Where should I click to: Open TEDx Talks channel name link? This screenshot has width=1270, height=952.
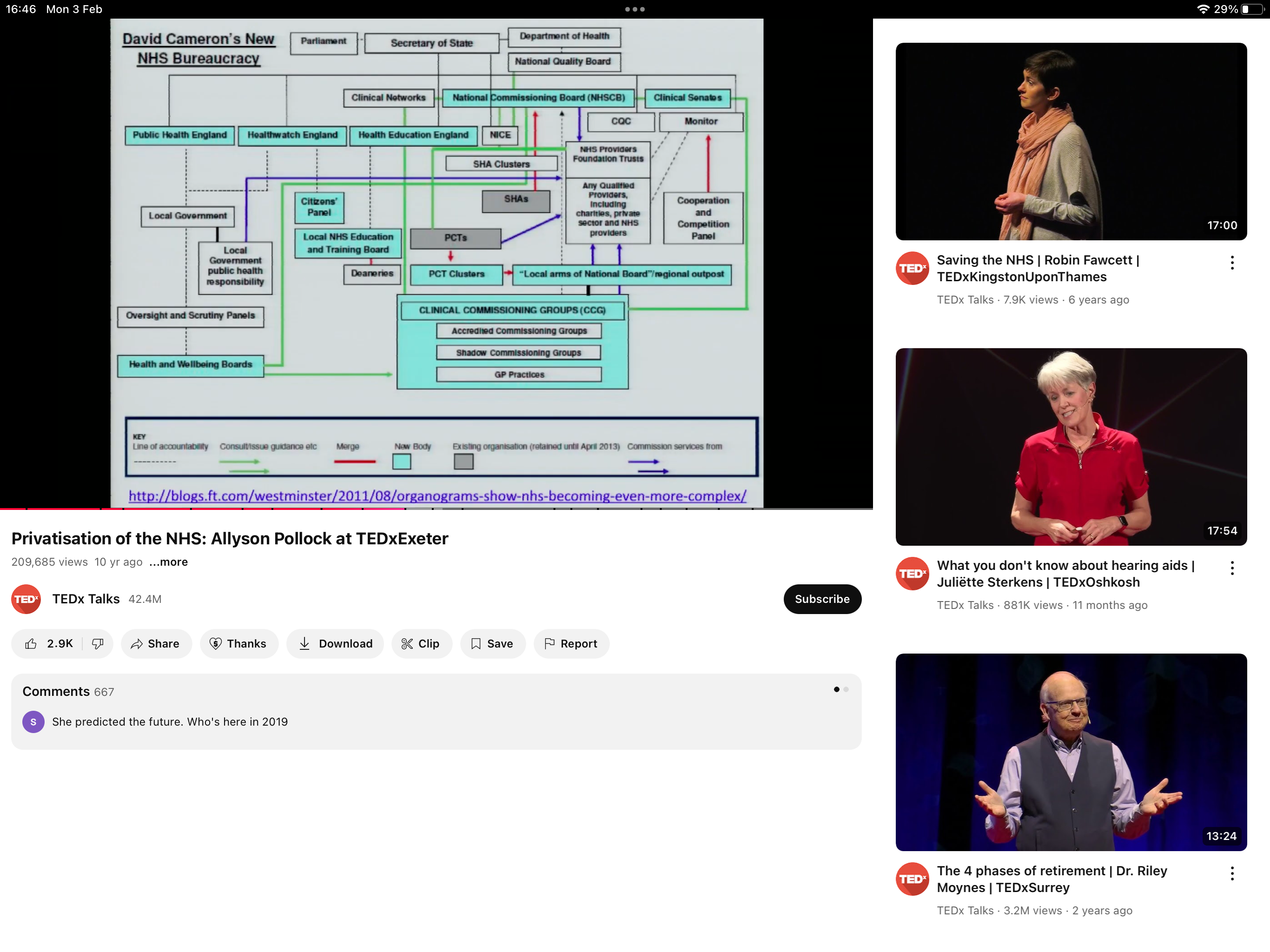click(x=86, y=599)
